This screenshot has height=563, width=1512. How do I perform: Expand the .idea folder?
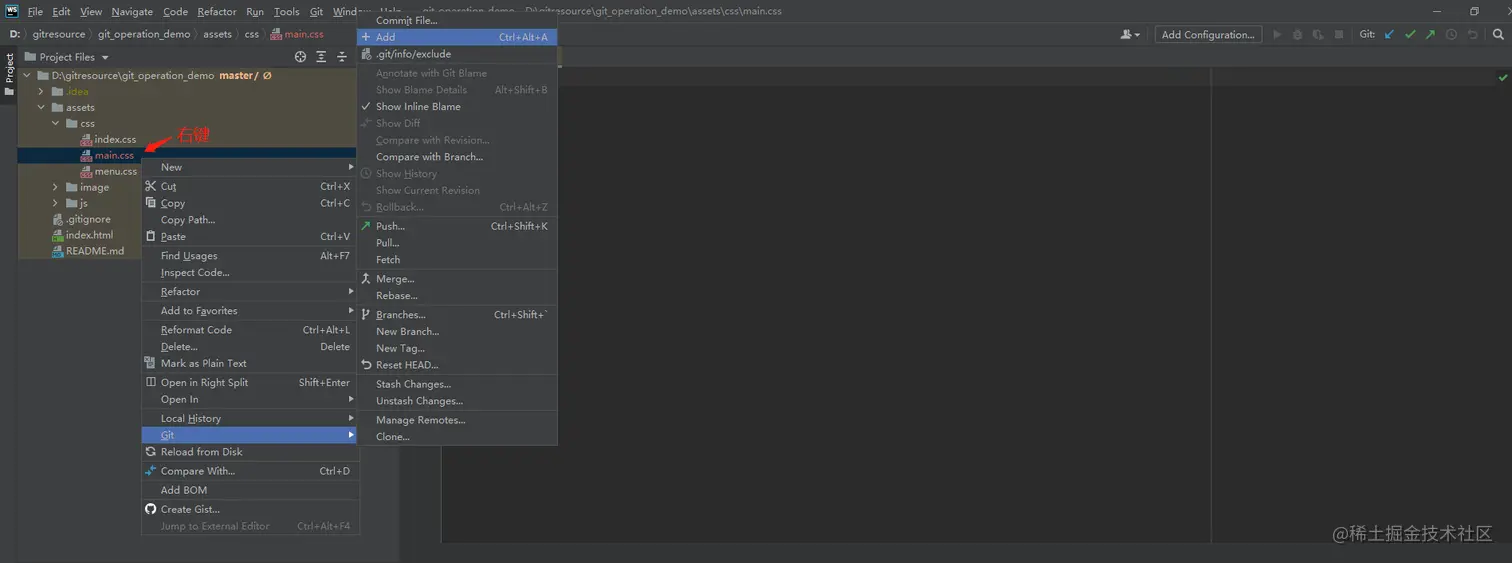(x=41, y=91)
